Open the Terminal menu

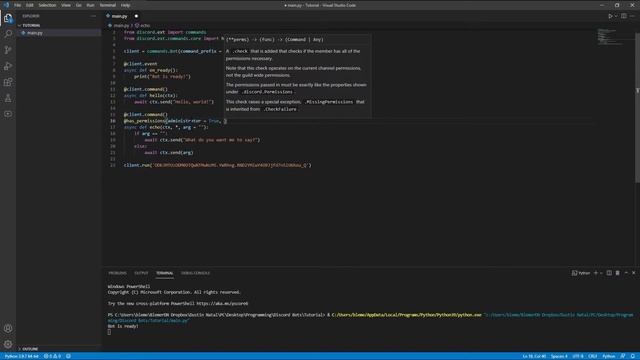pos(108,5)
